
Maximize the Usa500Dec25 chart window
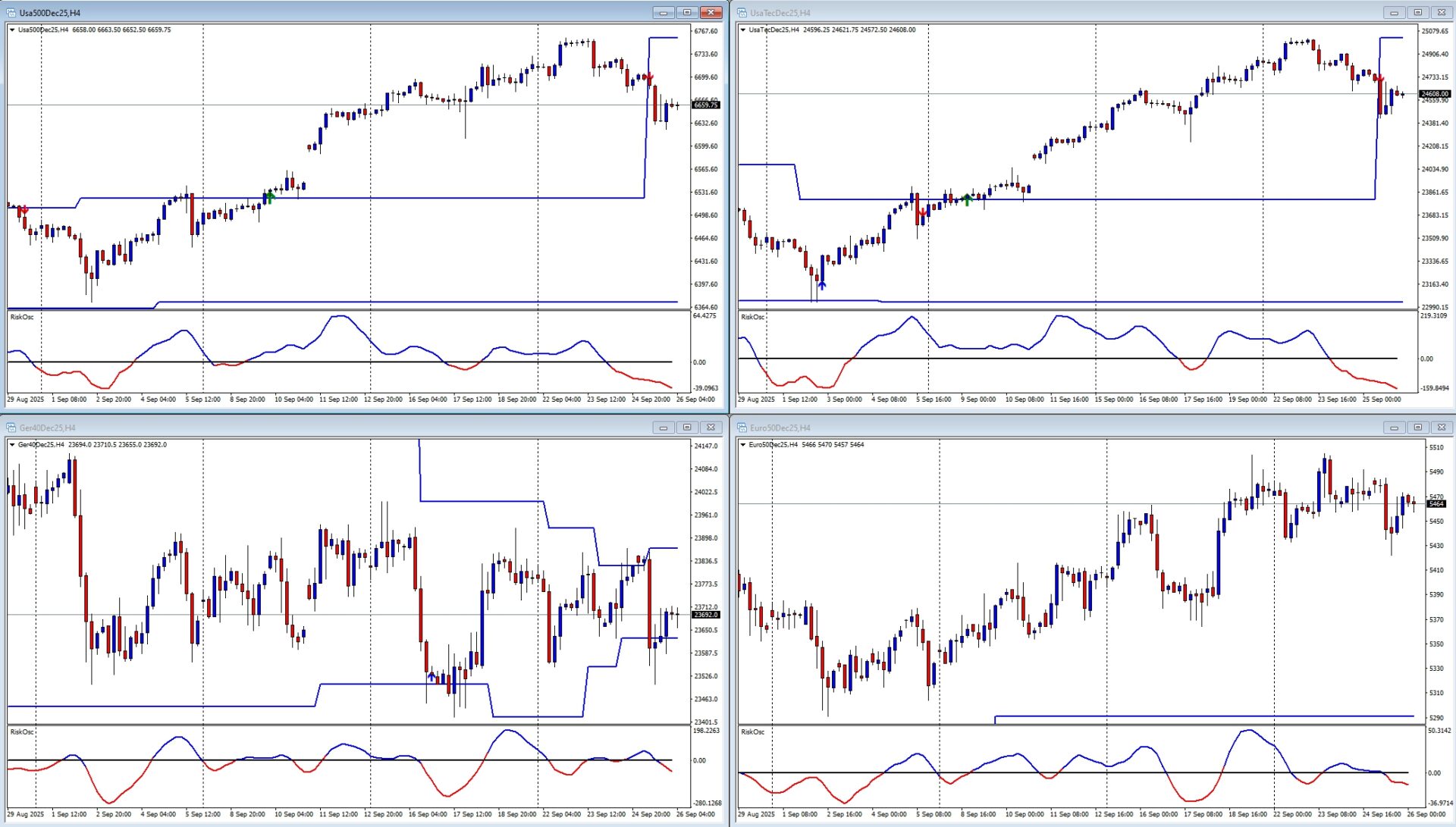click(x=687, y=13)
